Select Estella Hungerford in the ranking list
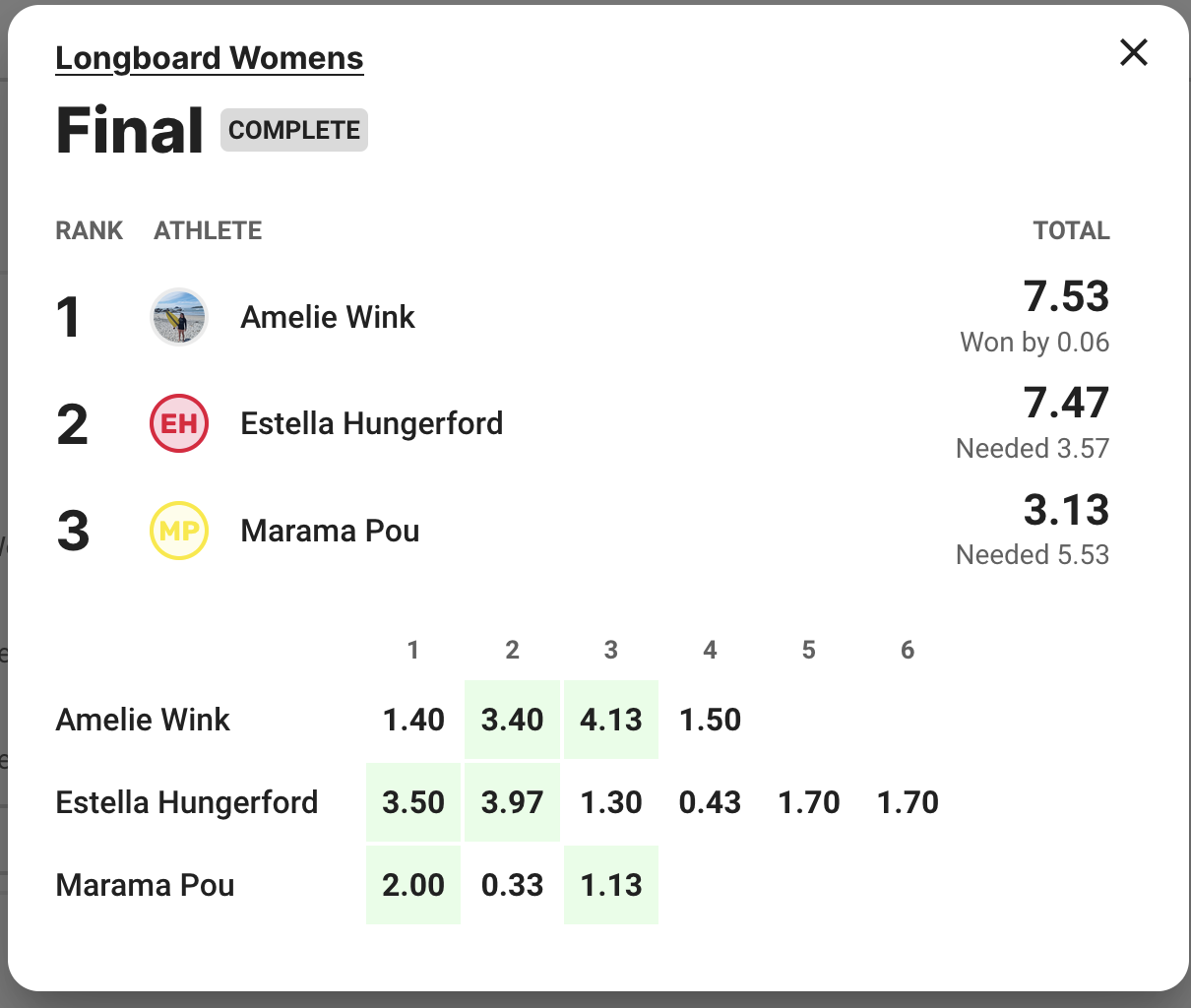 [371, 423]
